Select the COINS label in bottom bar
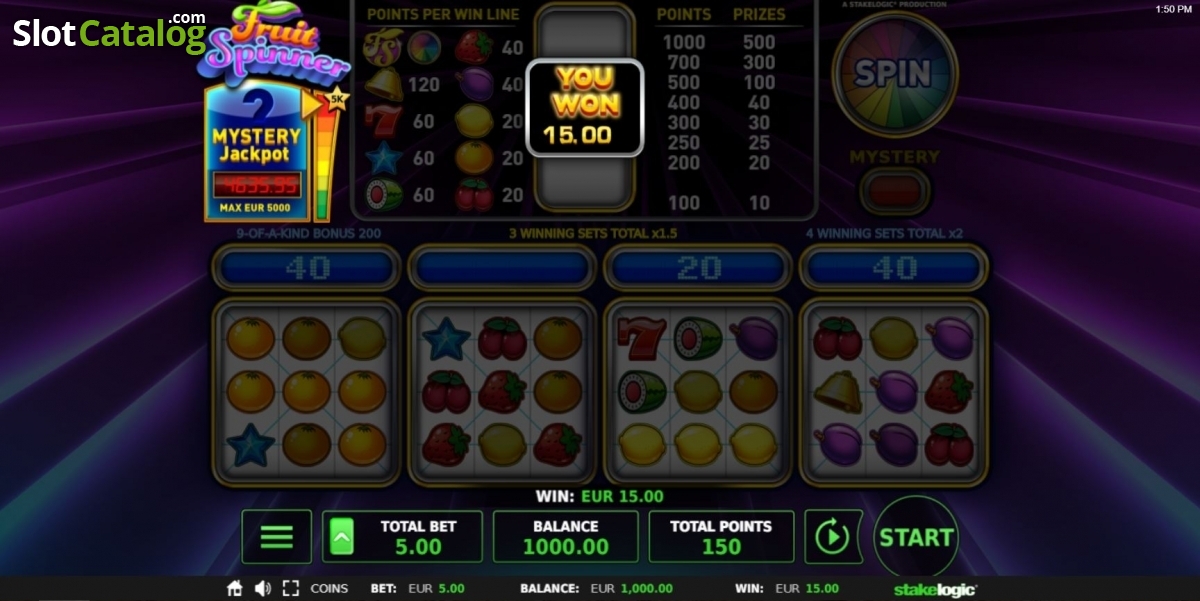The width and height of the screenshot is (1200, 601). [330, 589]
